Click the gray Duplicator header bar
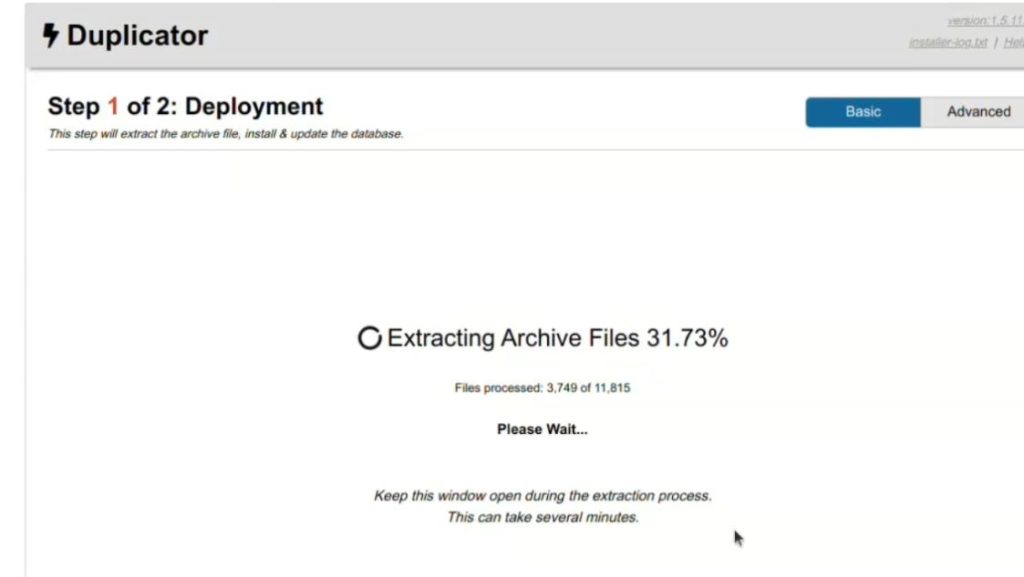The height and width of the screenshot is (577, 1024). pyautogui.click(x=524, y=35)
